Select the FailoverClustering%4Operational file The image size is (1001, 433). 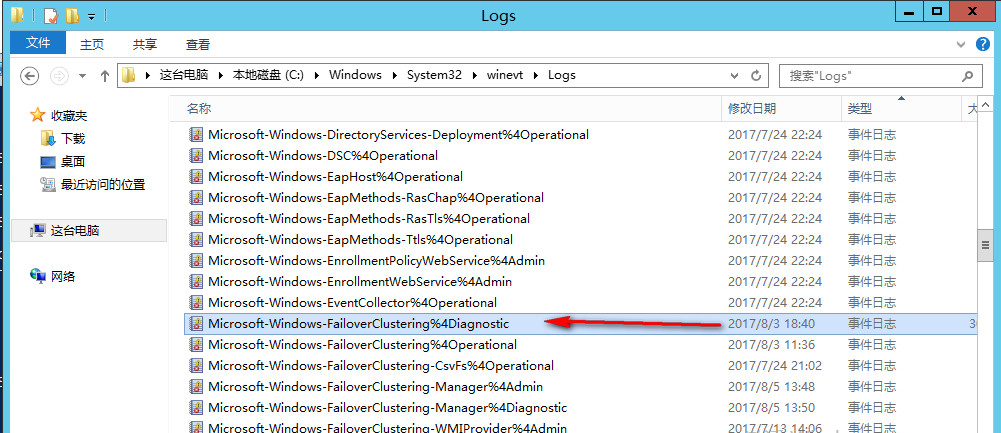point(362,344)
